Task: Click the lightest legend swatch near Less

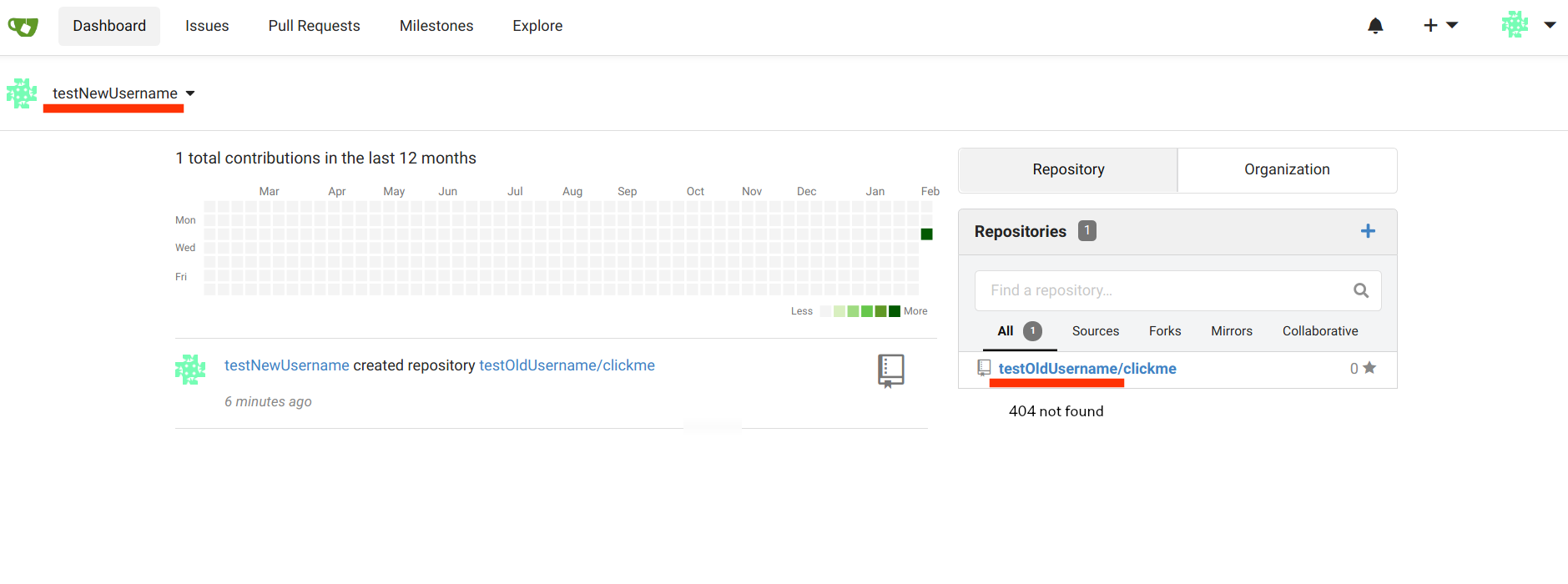Action: 825,311
